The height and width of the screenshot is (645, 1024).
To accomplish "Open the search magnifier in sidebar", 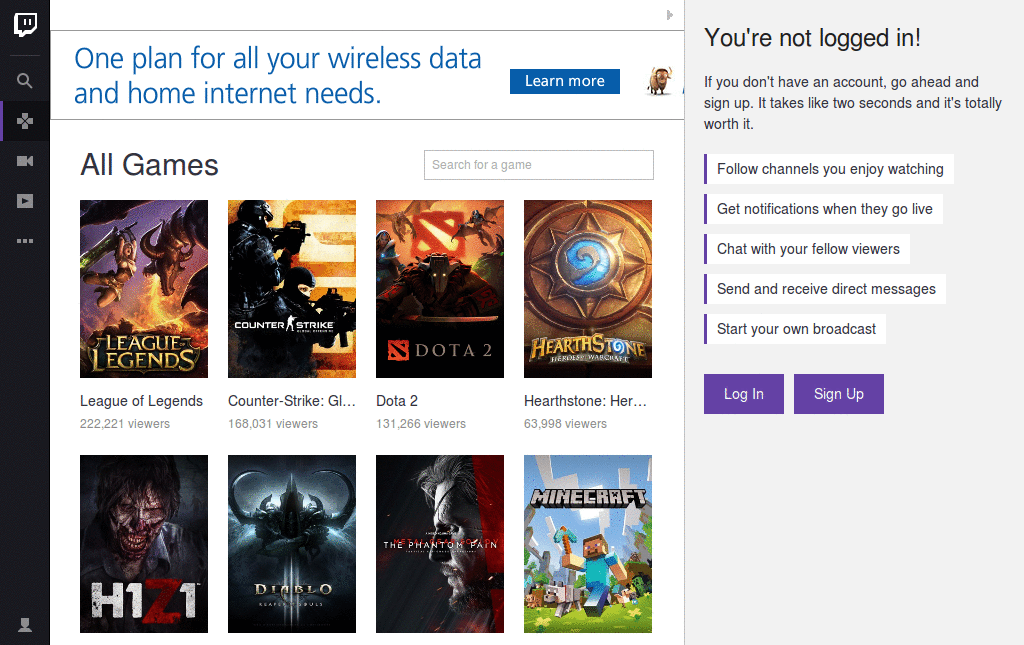I will point(25,81).
